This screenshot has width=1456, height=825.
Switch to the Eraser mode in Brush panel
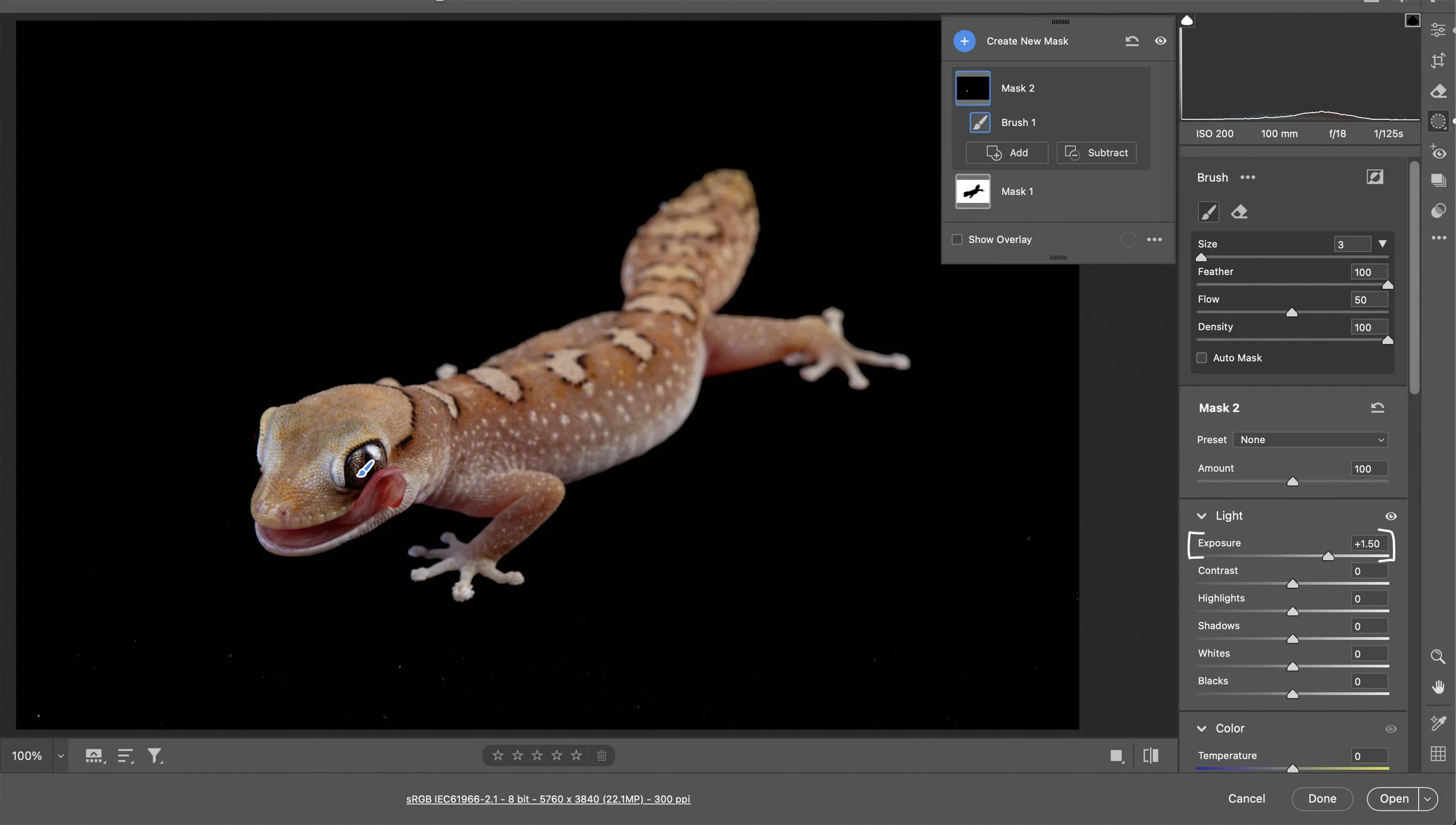[x=1240, y=211]
